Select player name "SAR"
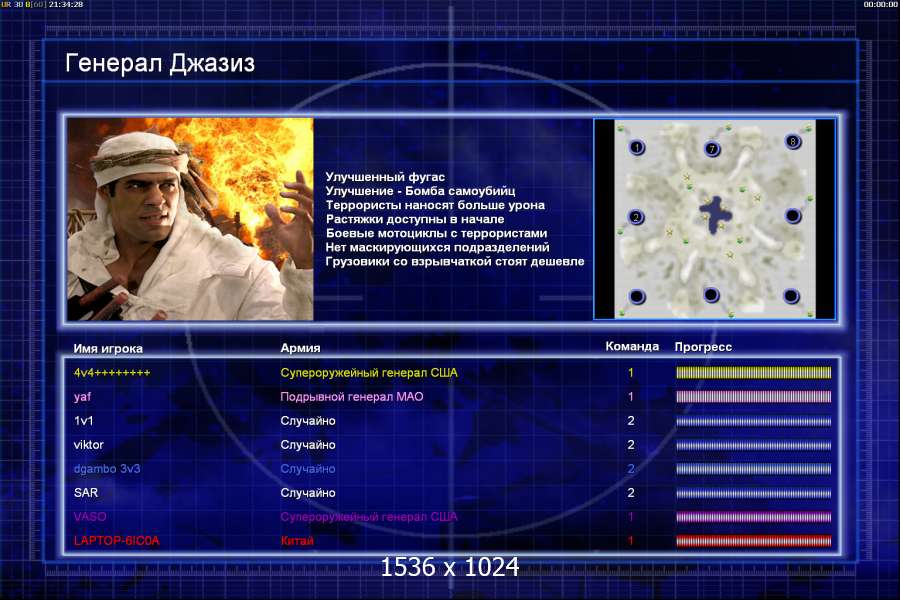The image size is (900, 600). tap(86, 493)
